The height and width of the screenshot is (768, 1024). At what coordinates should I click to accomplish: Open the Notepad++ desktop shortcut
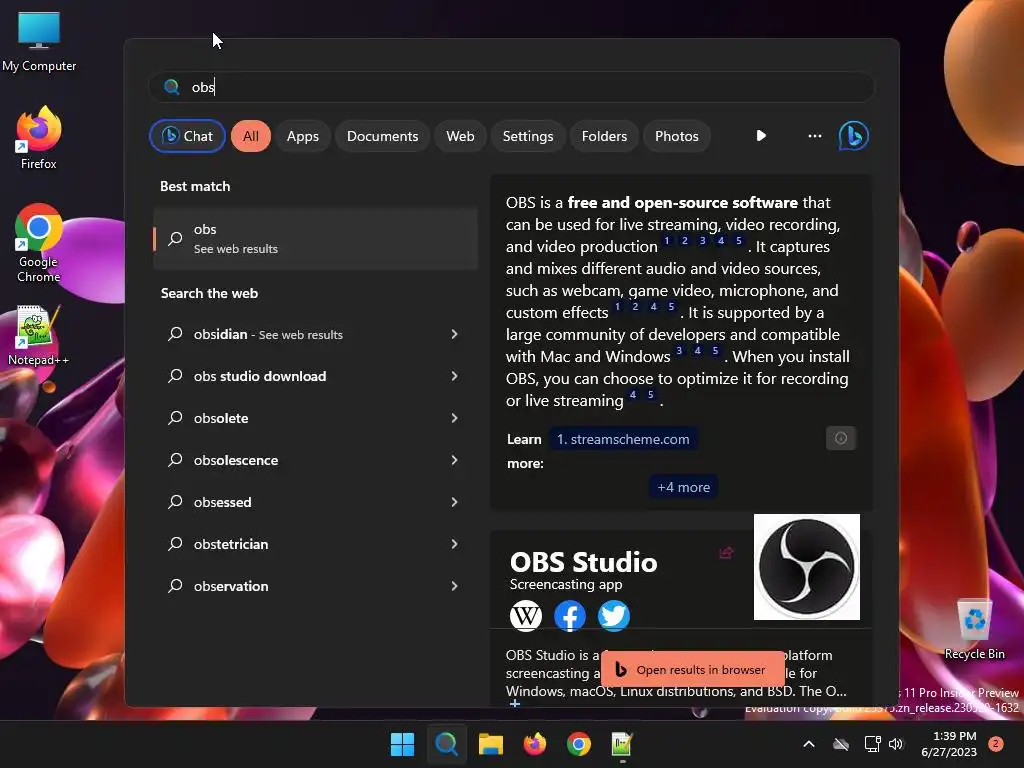tap(39, 335)
